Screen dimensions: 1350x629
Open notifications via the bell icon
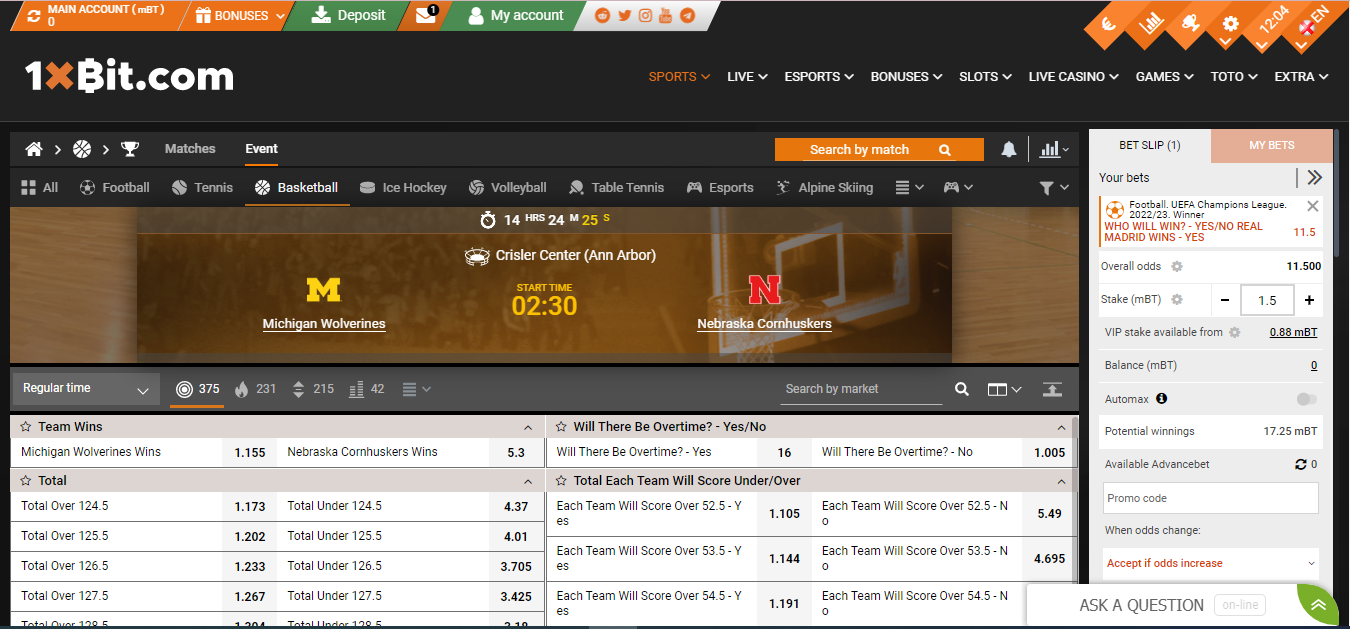1008,149
